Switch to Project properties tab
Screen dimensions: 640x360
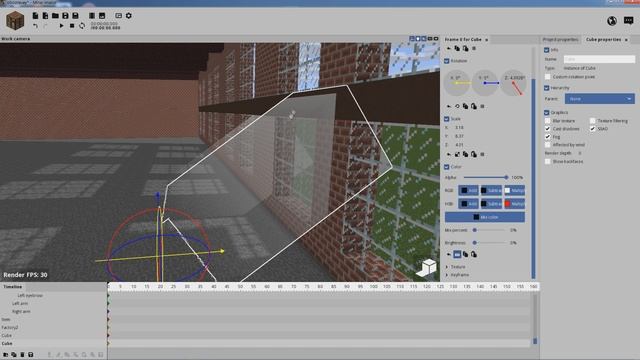coord(560,40)
